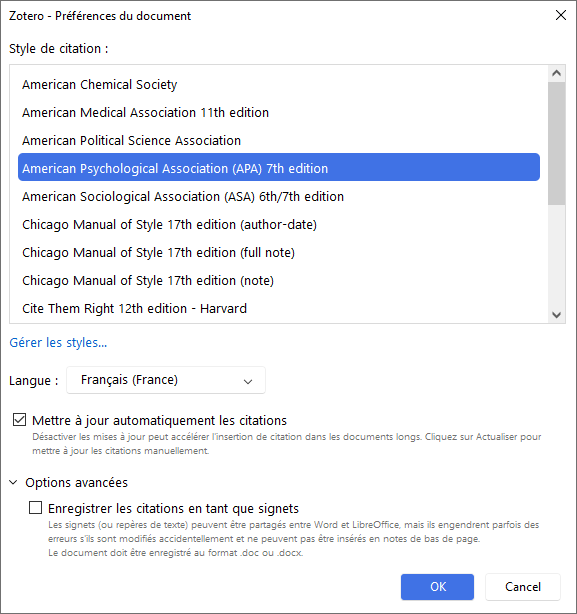Choose American Sociological Association (ASA) style
This screenshot has width=577, height=614.
[279, 197]
